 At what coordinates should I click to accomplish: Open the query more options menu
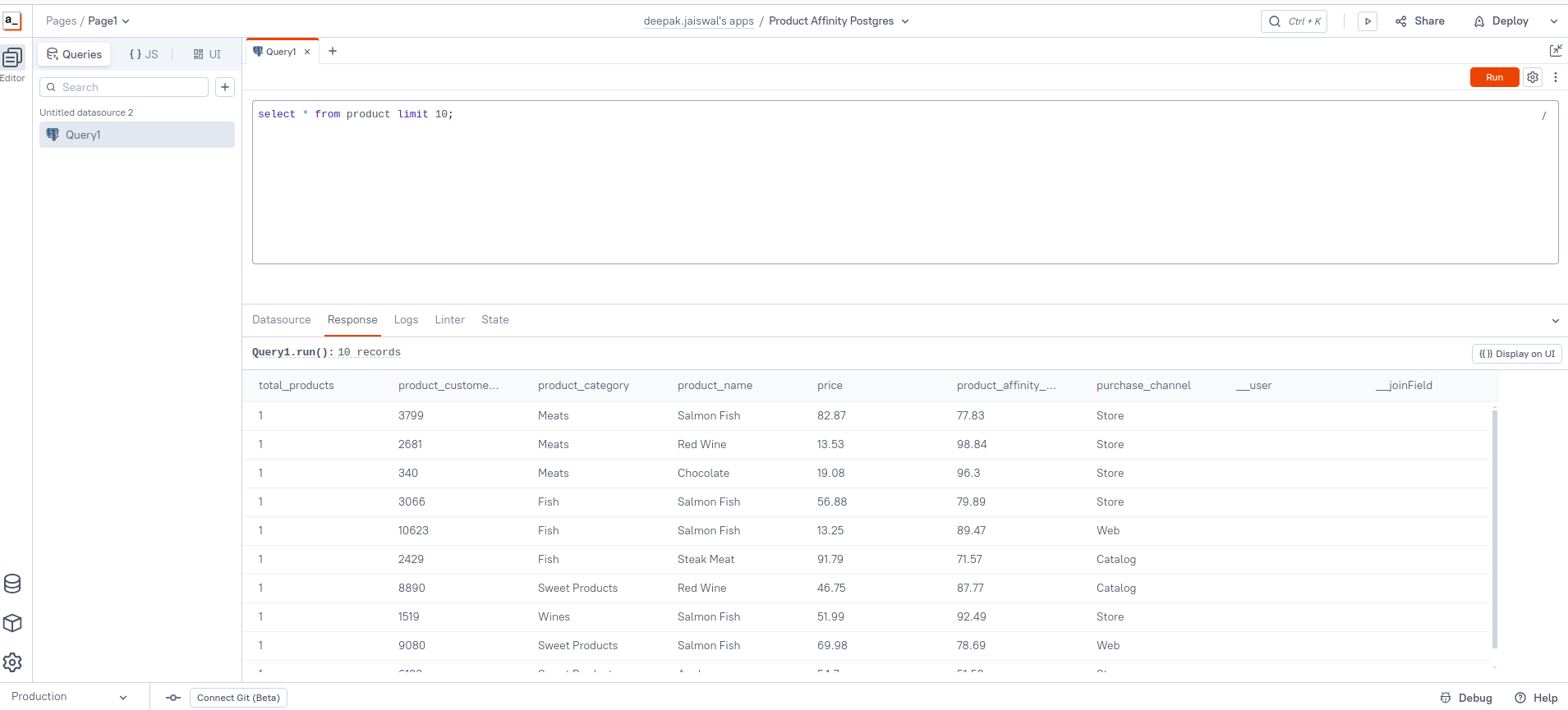[1556, 77]
